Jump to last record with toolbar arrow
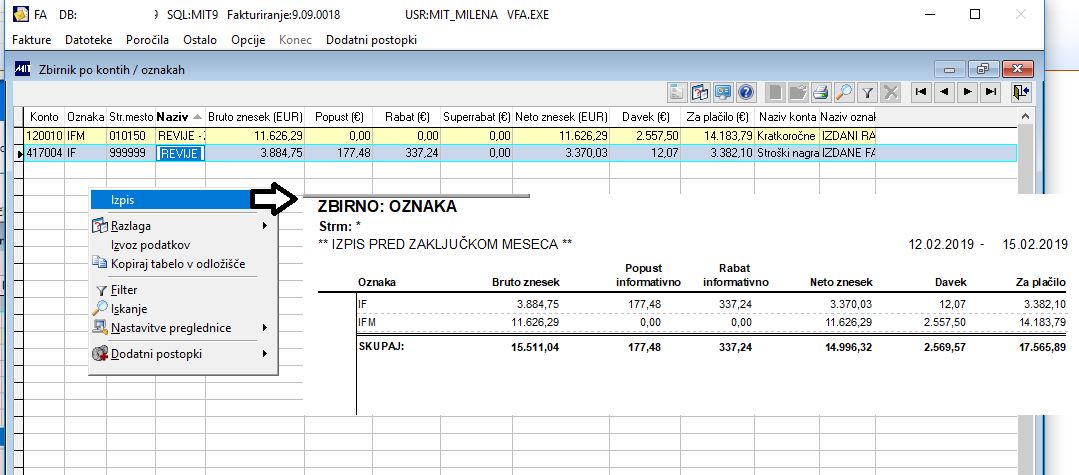 point(991,92)
